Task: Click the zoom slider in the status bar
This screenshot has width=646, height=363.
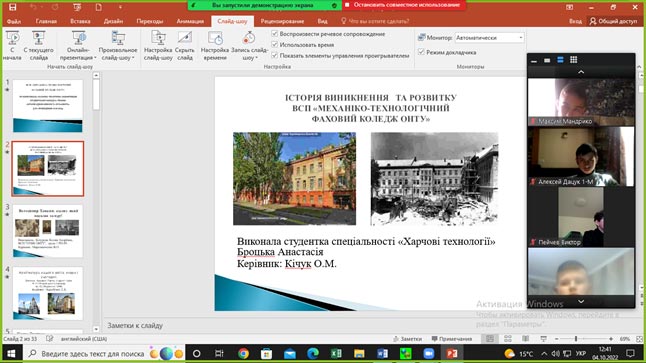Action: [584, 339]
